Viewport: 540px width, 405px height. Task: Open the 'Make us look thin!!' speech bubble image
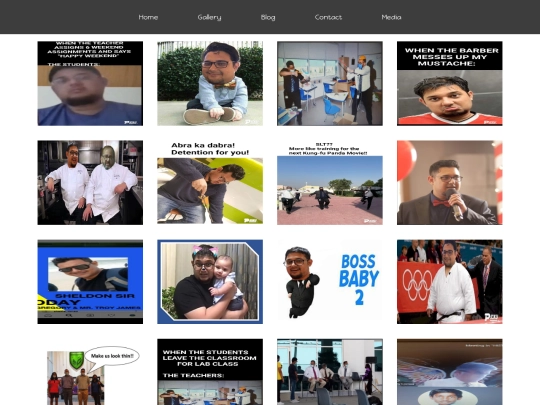[90, 372]
